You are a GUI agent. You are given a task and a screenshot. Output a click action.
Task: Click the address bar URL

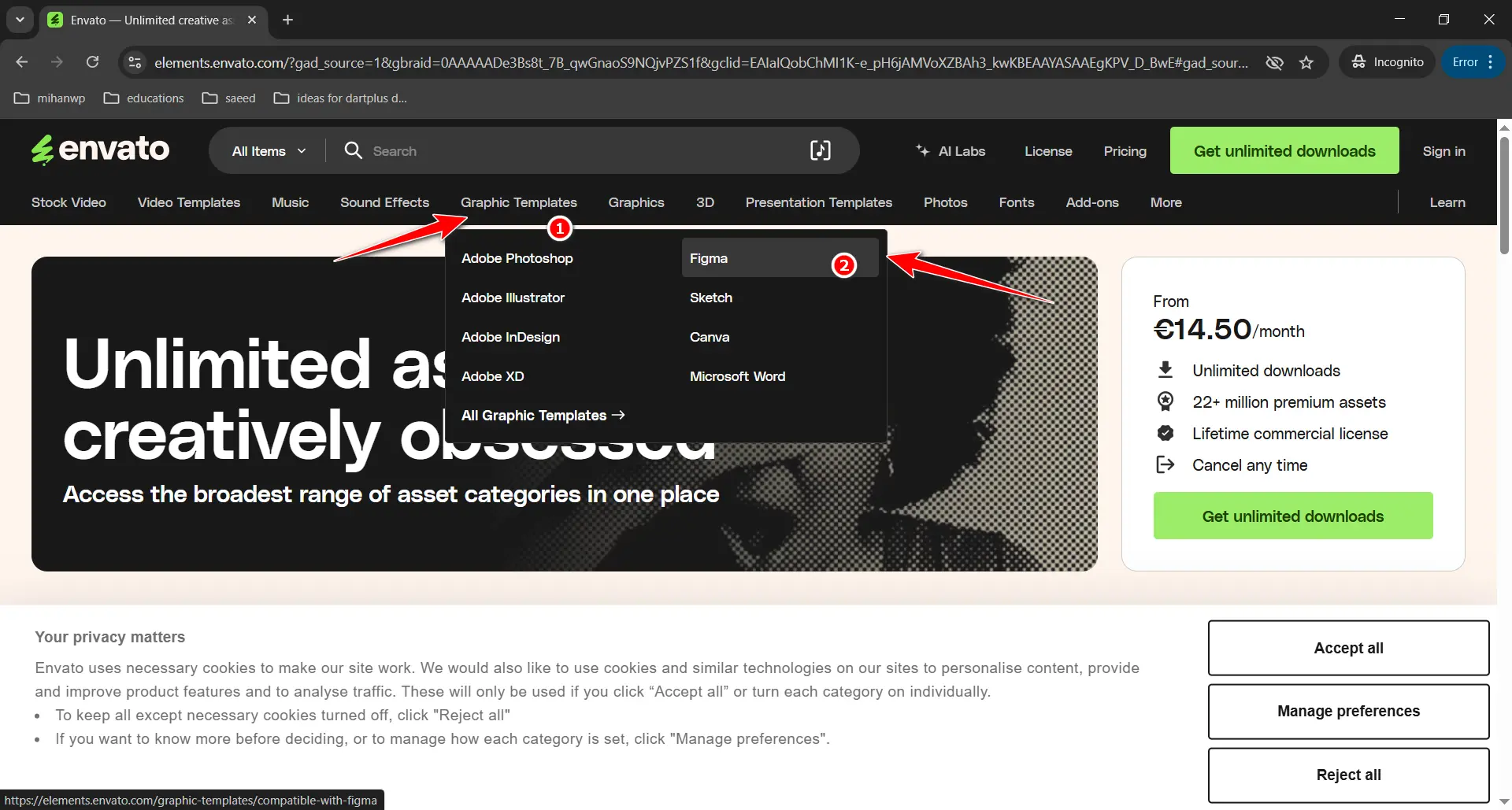point(701,62)
